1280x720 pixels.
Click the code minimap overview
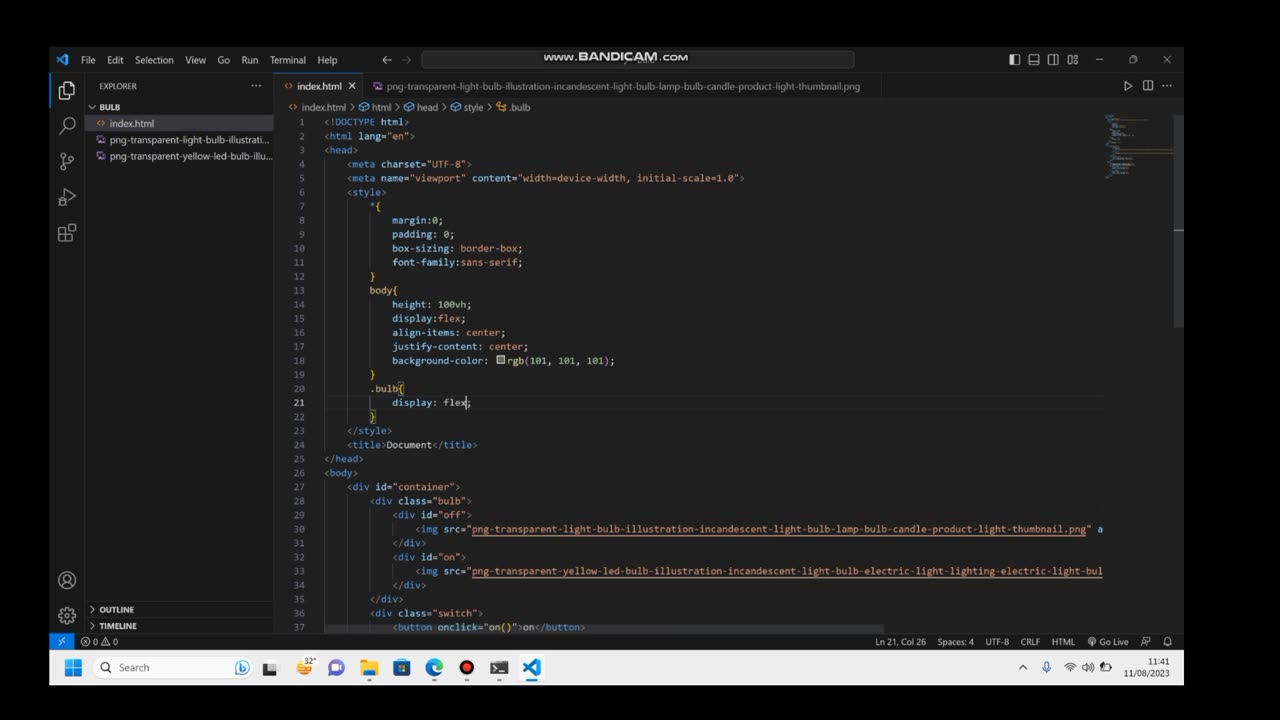point(1137,147)
